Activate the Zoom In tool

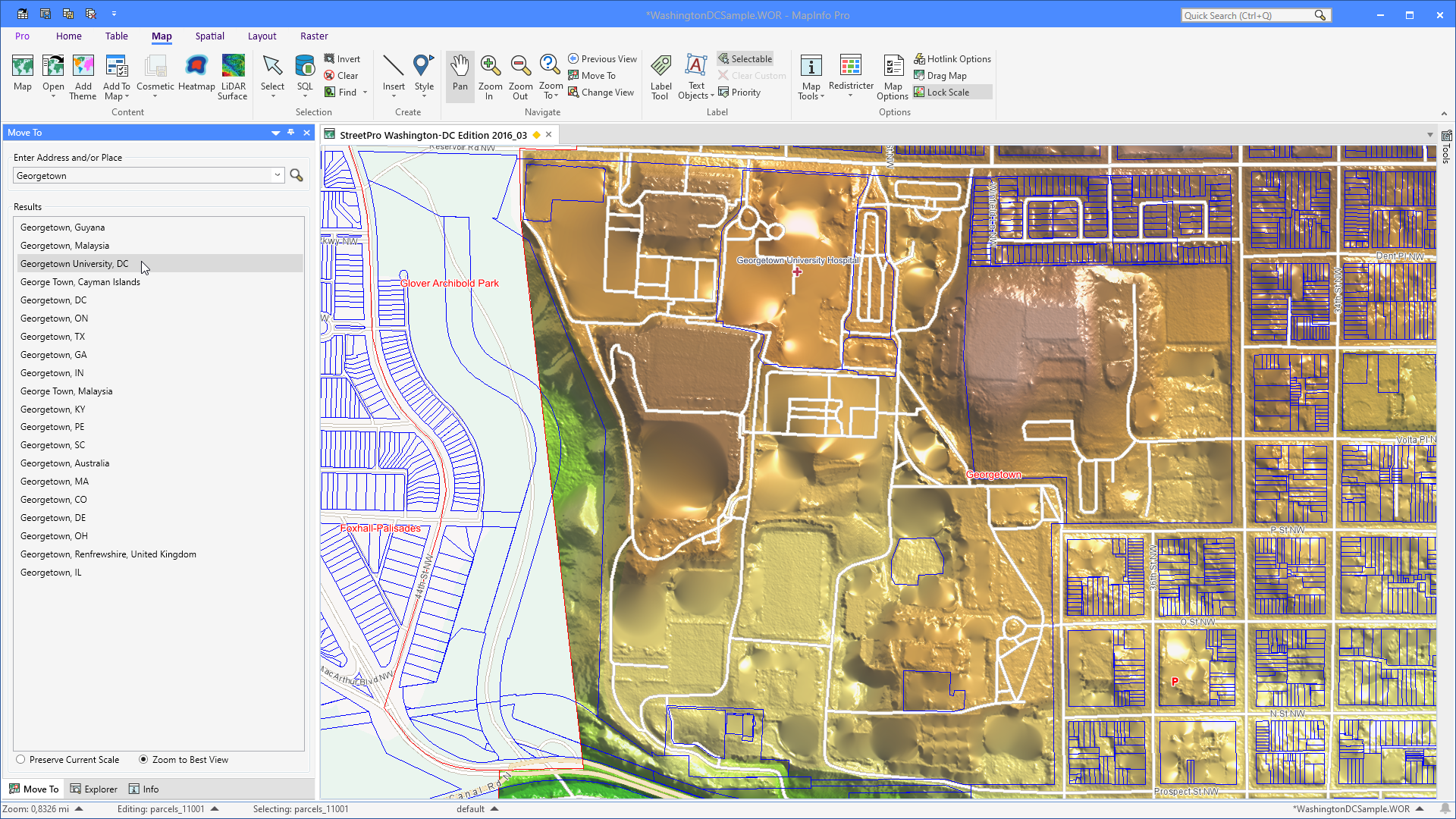tap(491, 76)
